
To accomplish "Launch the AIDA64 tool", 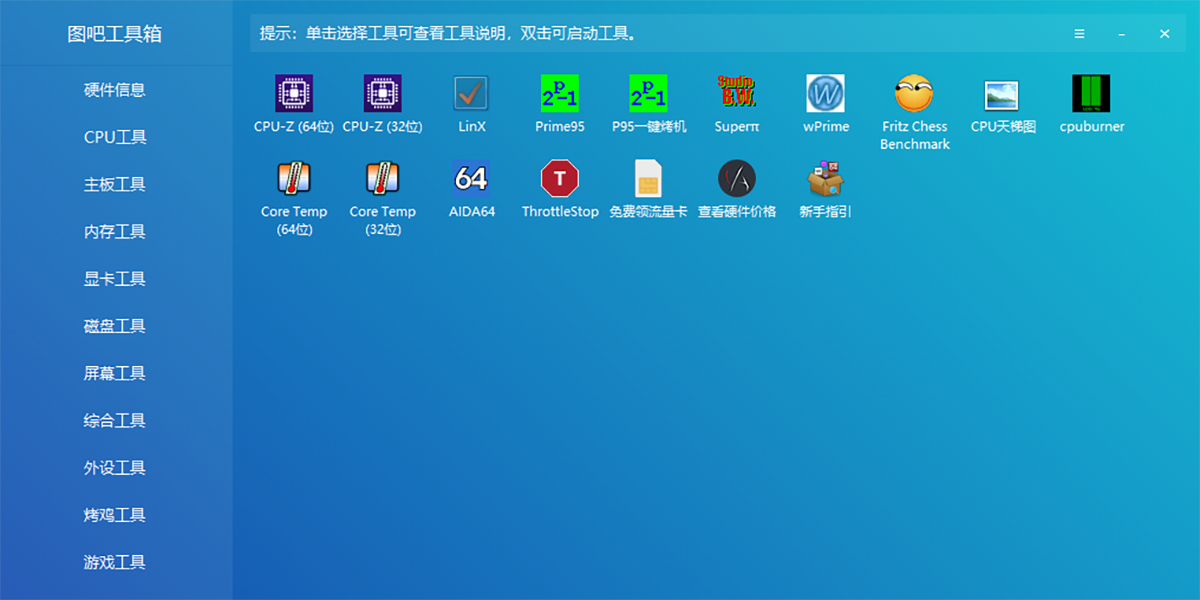I will point(470,180).
